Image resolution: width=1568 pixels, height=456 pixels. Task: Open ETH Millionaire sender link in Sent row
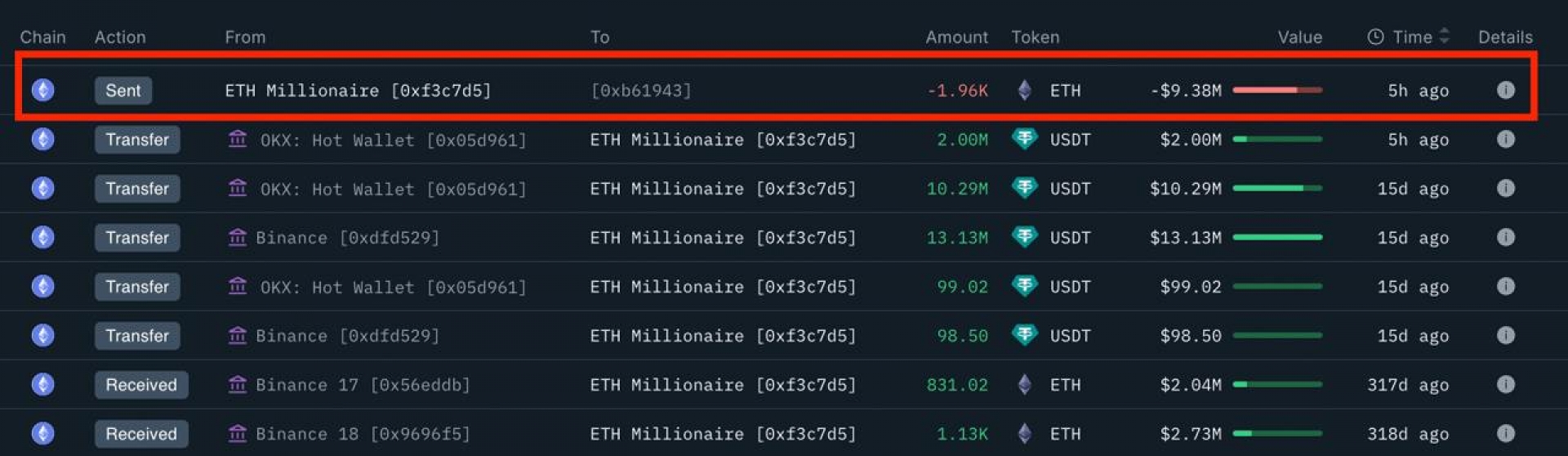coord(358,91)
